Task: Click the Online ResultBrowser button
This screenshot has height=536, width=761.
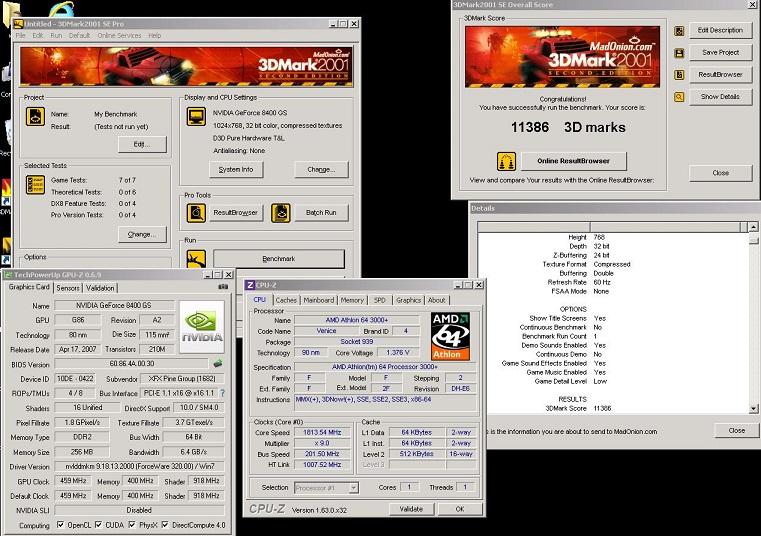Action: pyautogui.click(x=574, y=161)
